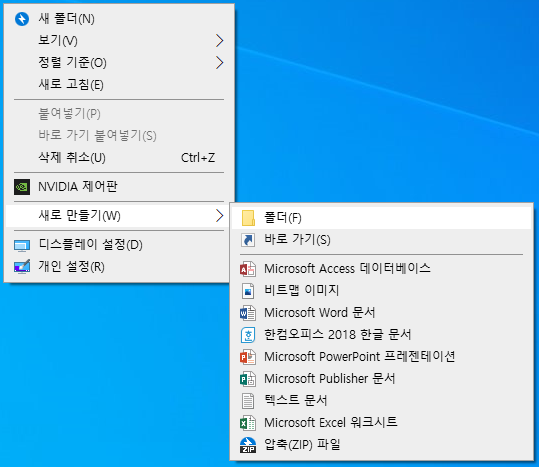Click the personalization icon beside 개인 설정
Viewport: 539px width, 467px height.
(x=22, y=267)
